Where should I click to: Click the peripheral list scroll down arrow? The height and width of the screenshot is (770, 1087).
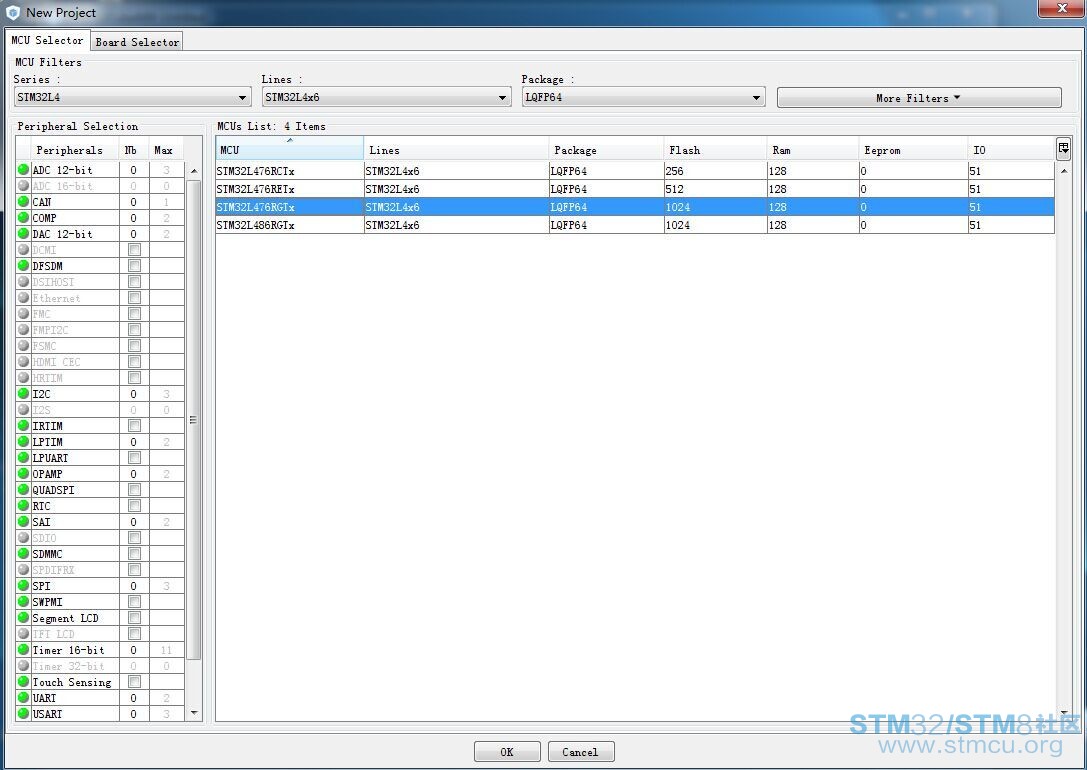(x=193, y=712)
